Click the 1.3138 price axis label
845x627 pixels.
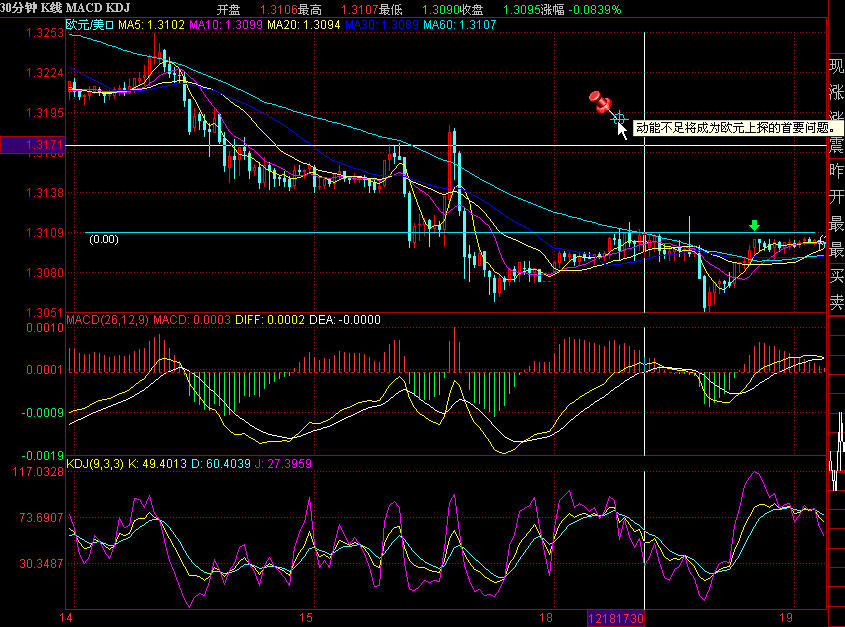(x=45, y=192)
